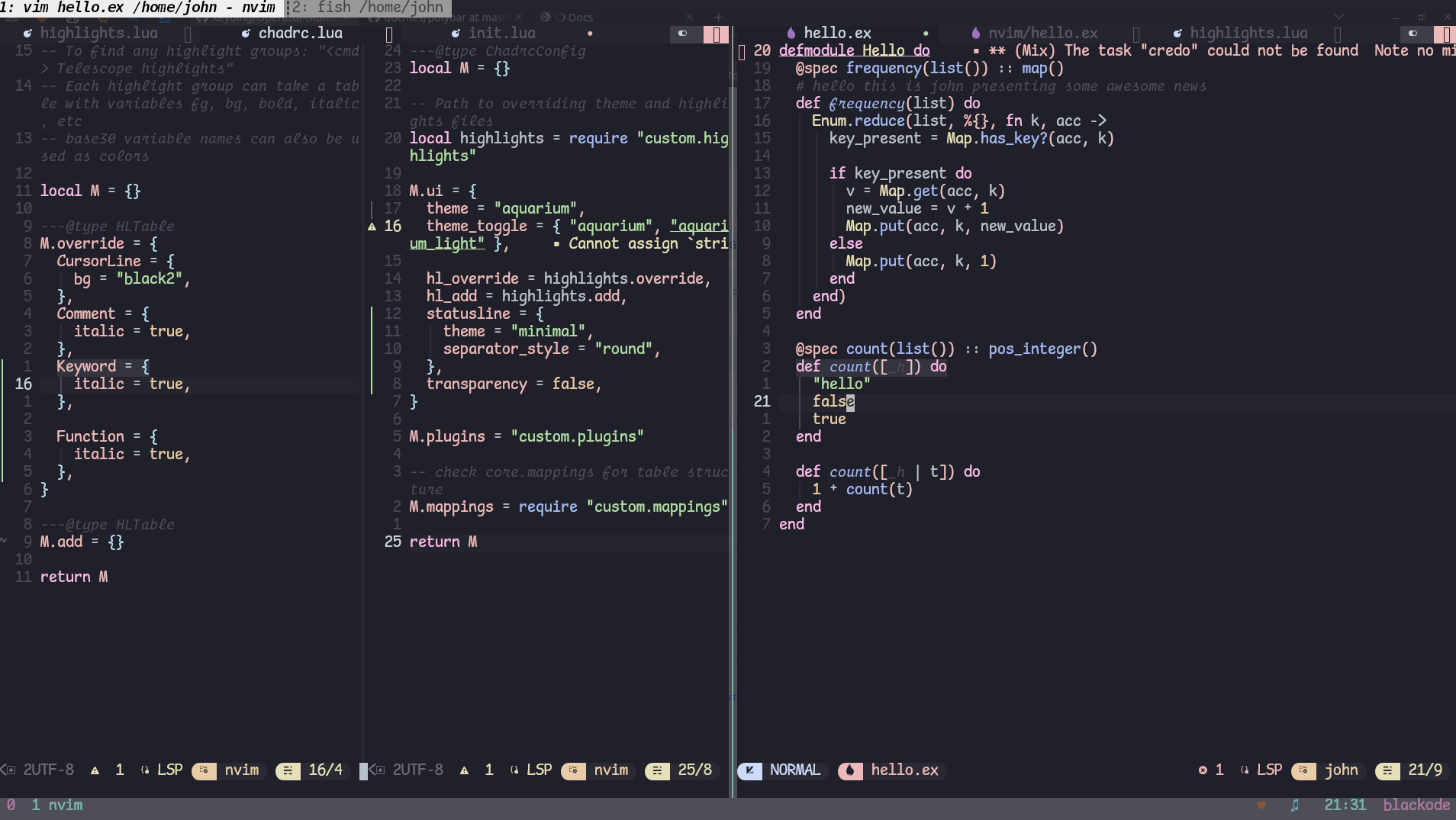Click the NORMAL mode indicator in statusline
Screen dimensions: 1456x820
click(794, 770)
